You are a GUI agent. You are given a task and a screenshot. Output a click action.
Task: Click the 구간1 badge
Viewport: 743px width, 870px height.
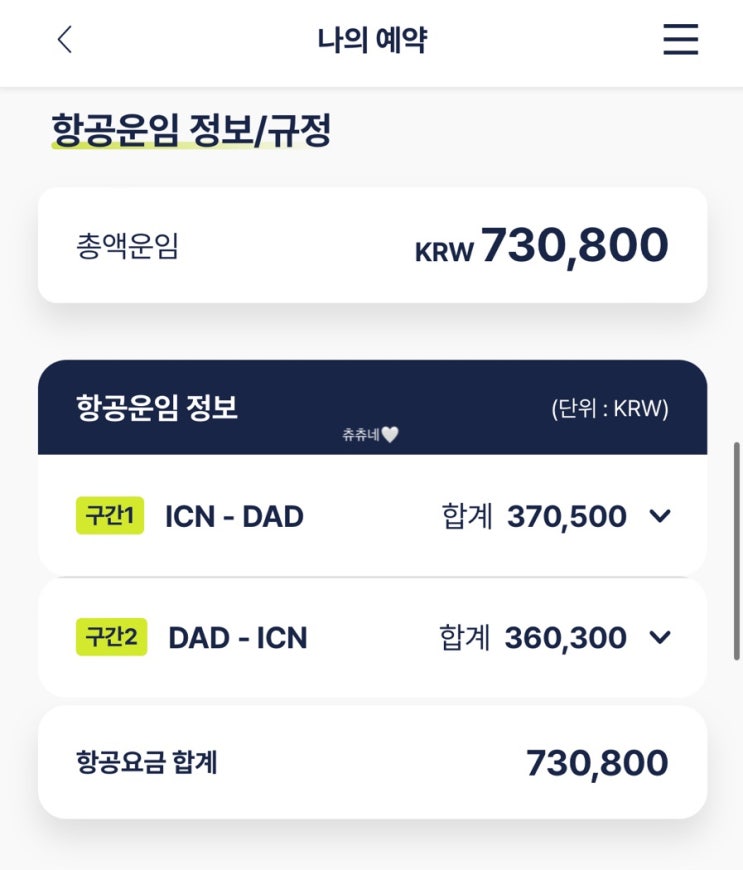click(110, 516)
